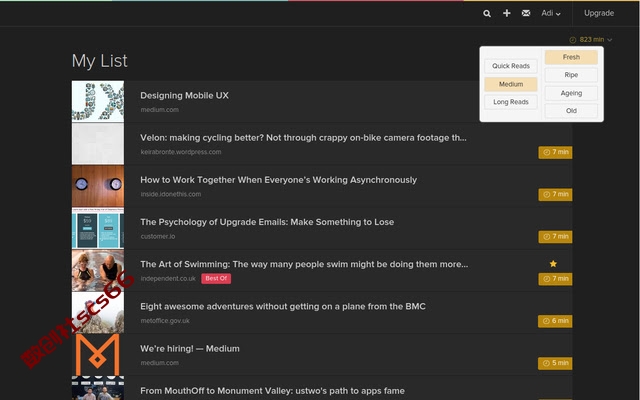Screen dimensions: 640x400
Task: Click 6 min badge on Eight awesome adventures
Action: [x=555, y=321]
